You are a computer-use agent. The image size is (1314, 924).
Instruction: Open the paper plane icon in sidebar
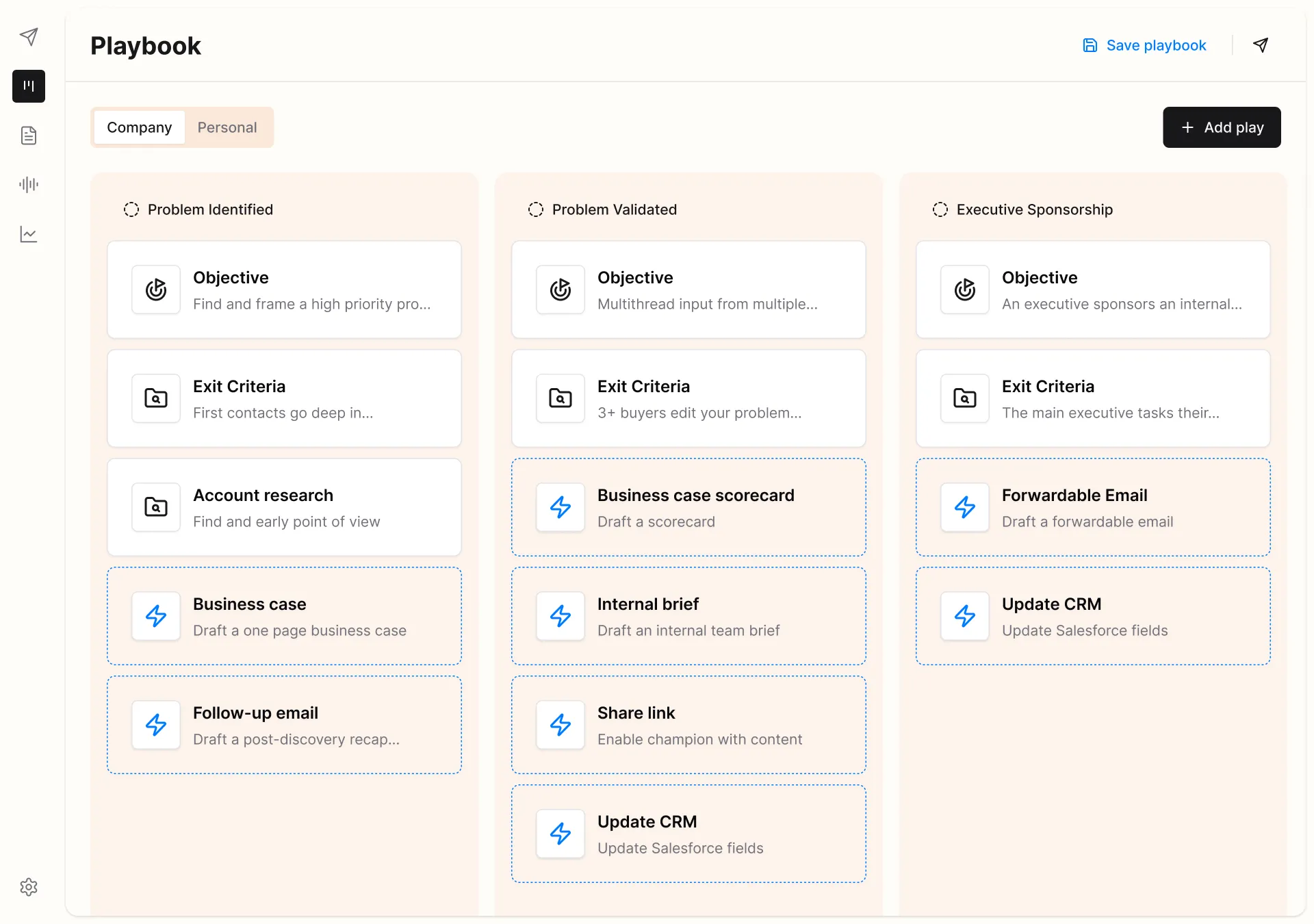pos(29,36)
